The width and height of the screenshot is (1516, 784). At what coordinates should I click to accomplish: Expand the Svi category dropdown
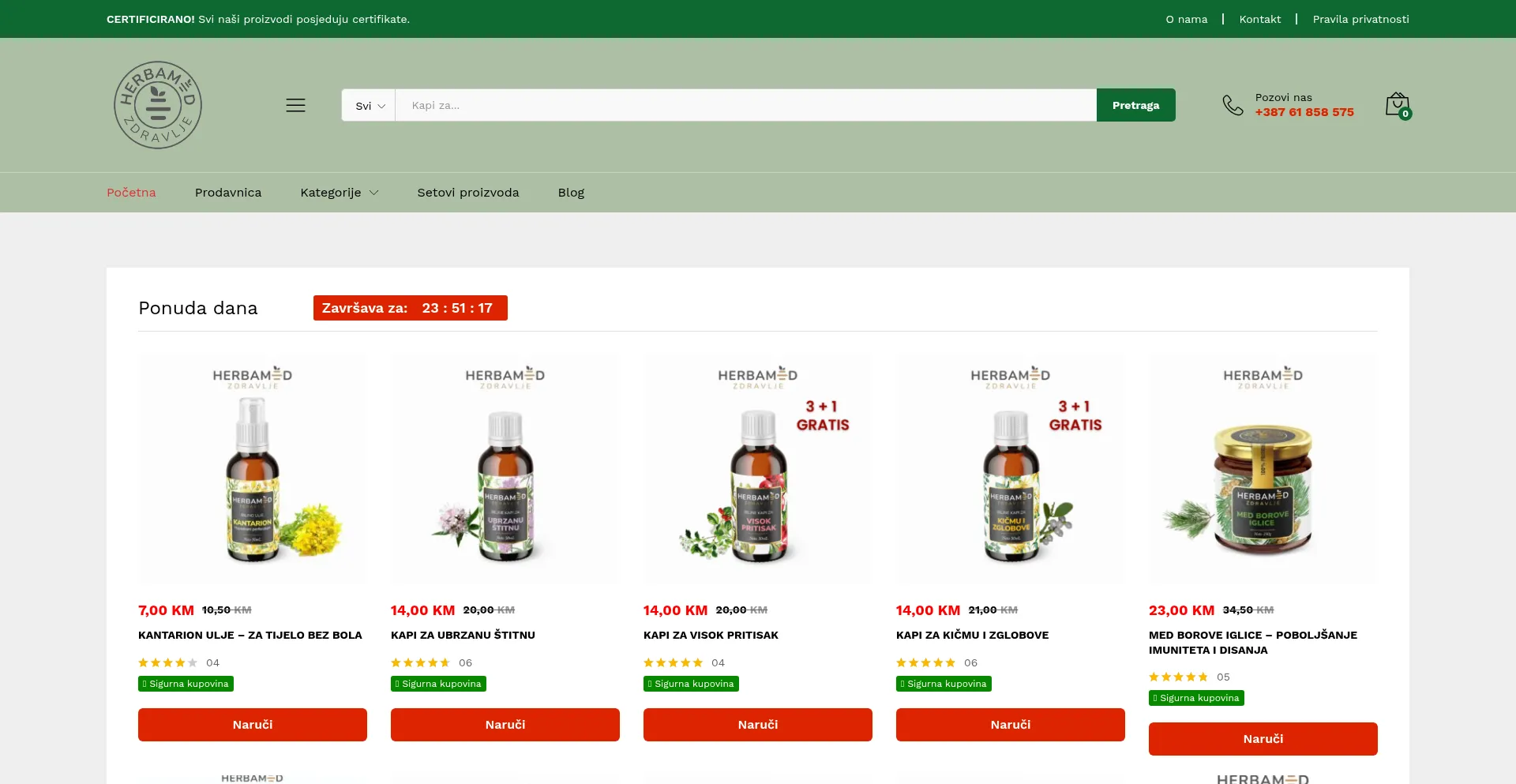pos(369,106)
